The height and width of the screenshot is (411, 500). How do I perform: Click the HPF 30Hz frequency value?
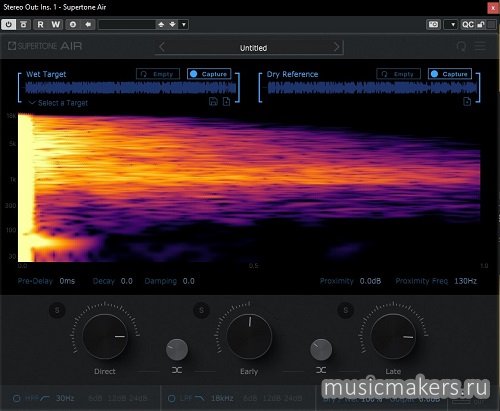[x=65, y=398]
